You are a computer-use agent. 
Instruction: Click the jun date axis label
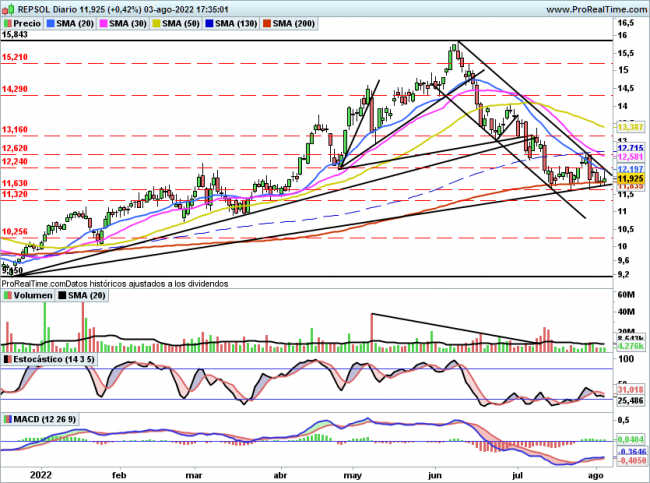coord(435,475)
